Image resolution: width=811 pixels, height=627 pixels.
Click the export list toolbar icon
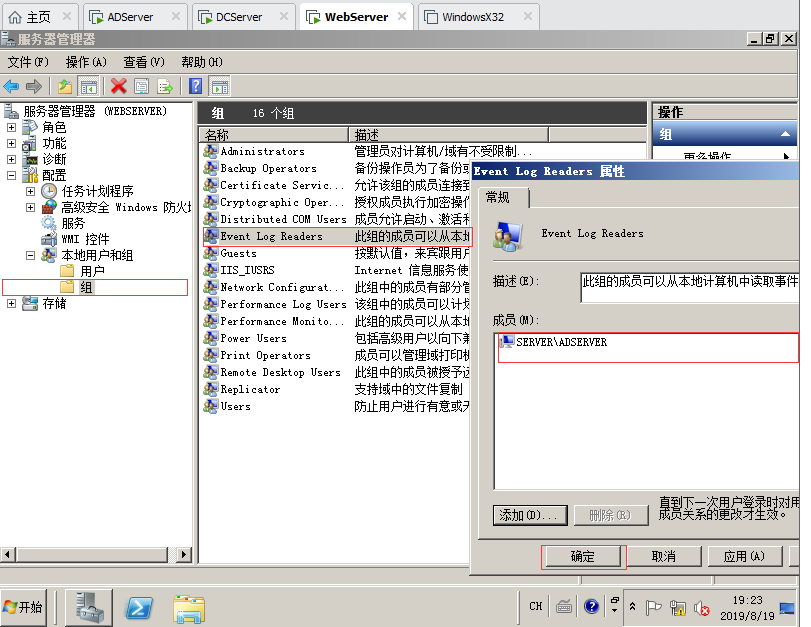click(165, 87)
